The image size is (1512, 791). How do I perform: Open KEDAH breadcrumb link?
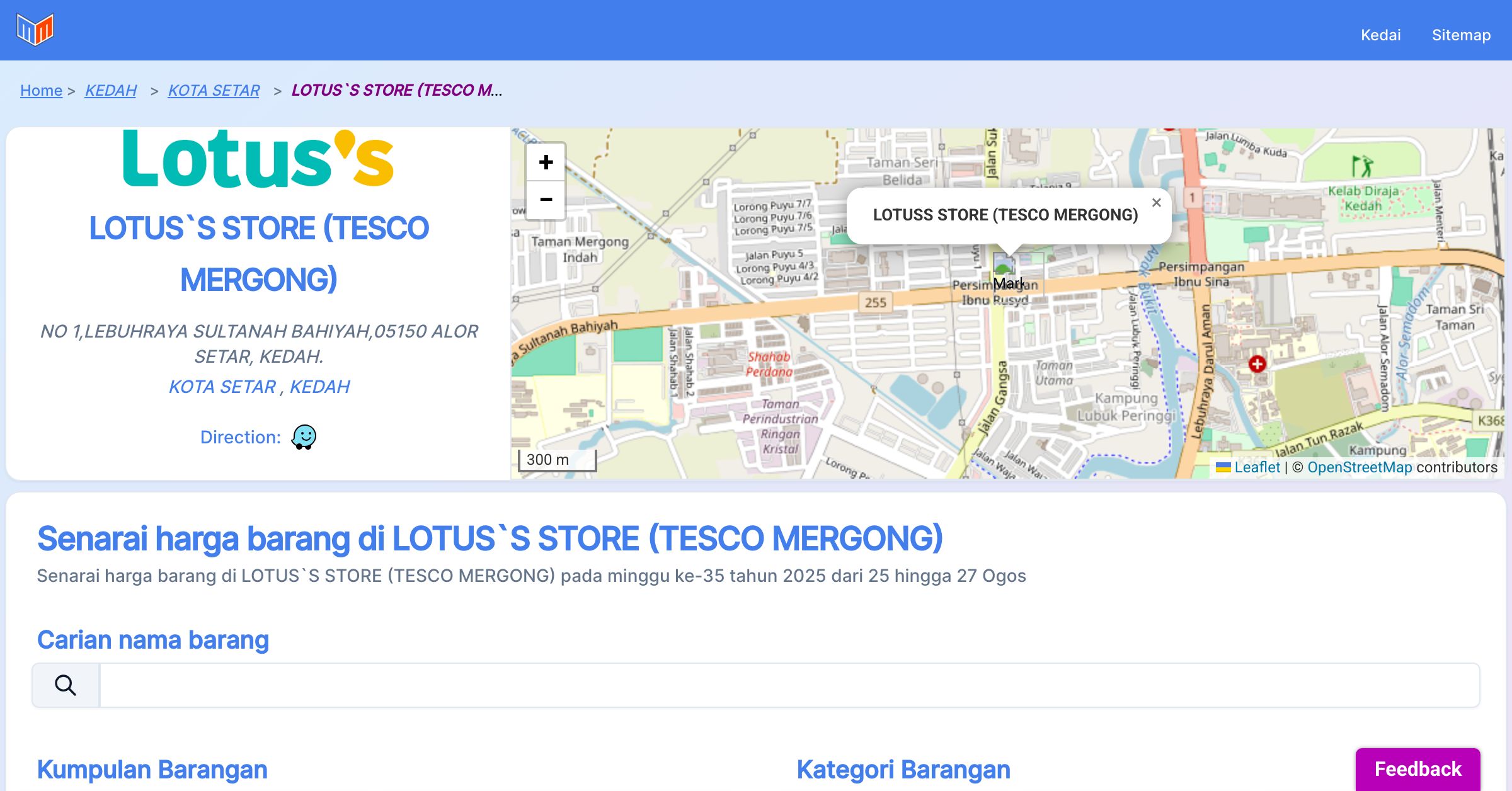[111, 90]
